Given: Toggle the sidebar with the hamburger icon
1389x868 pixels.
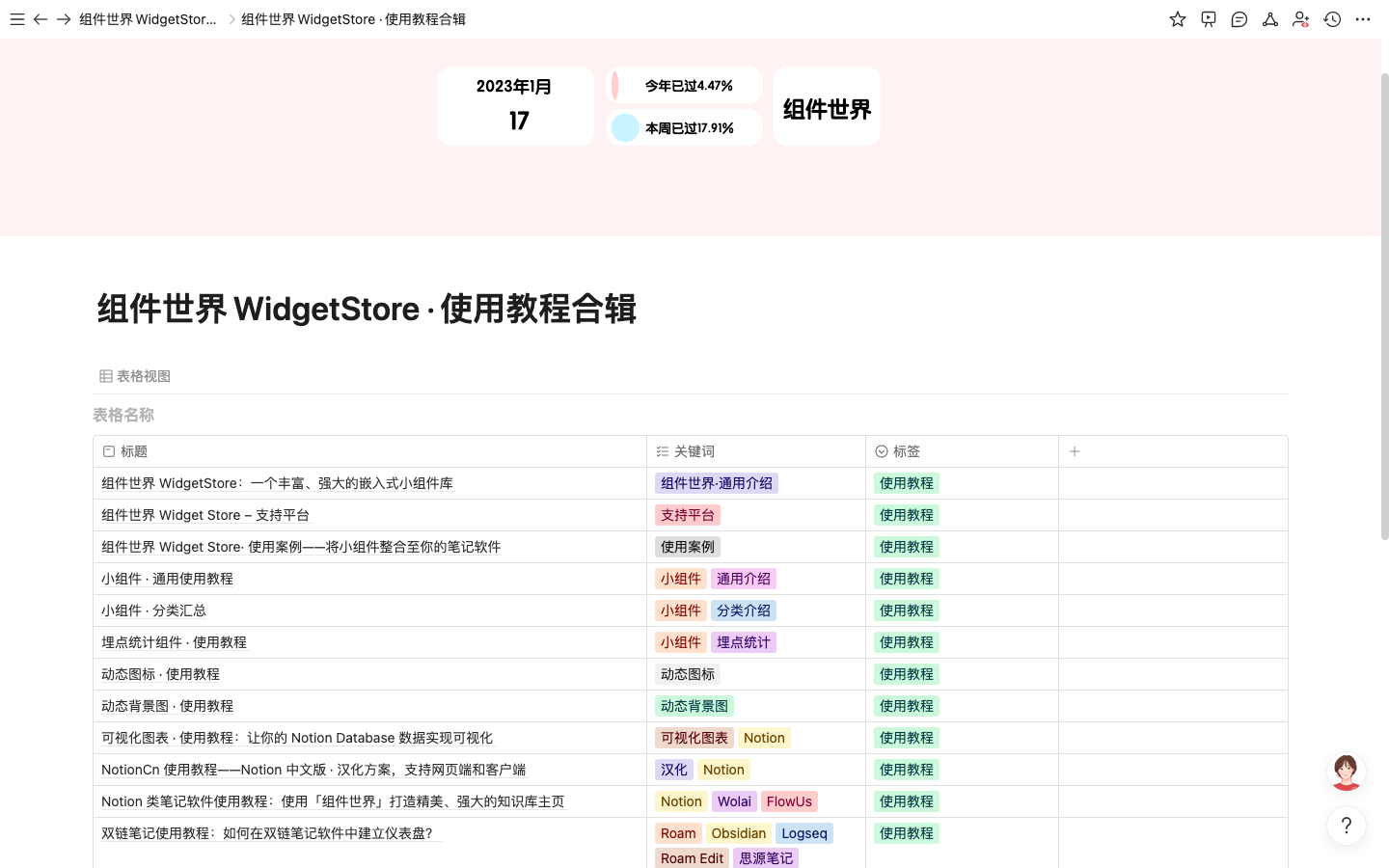Looking at the screenshot, I should click(16, 19).
